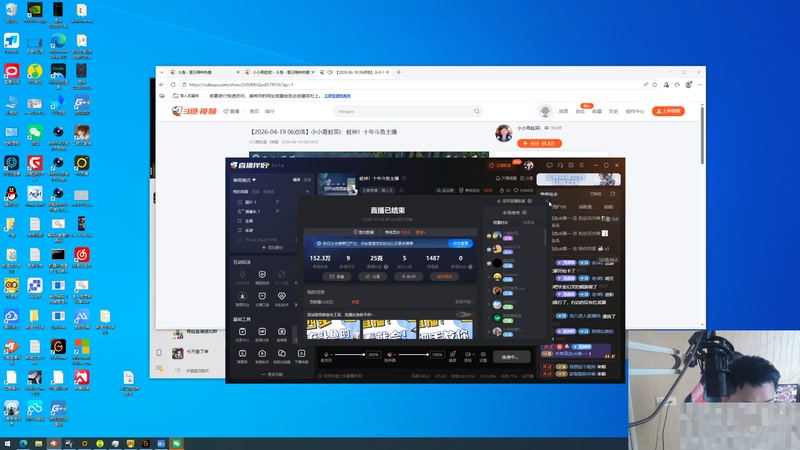
Task: Click the streamer avatar in the companion title bar
Action: [529, 165]
